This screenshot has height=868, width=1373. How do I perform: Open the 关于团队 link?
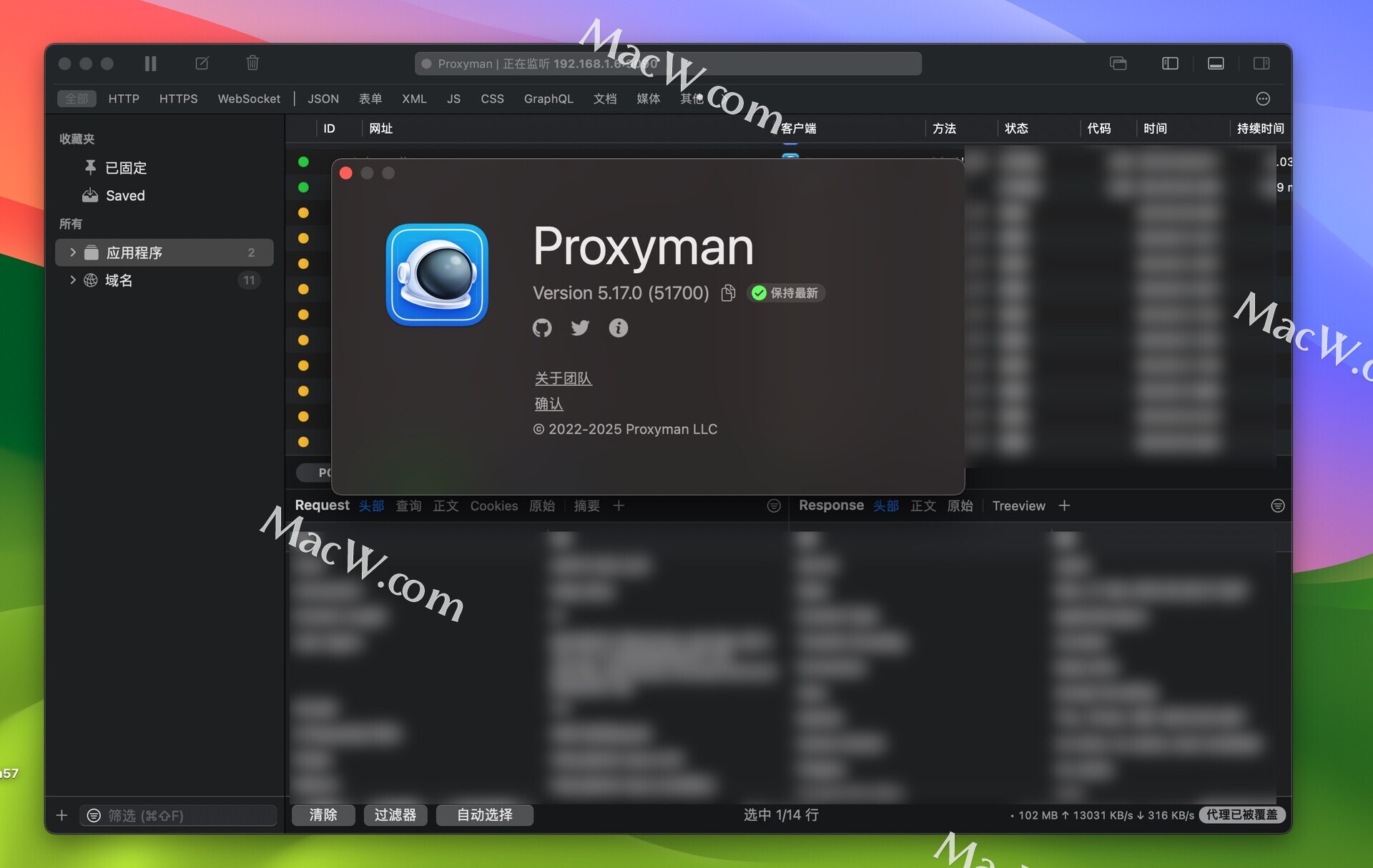pos(564,378)
